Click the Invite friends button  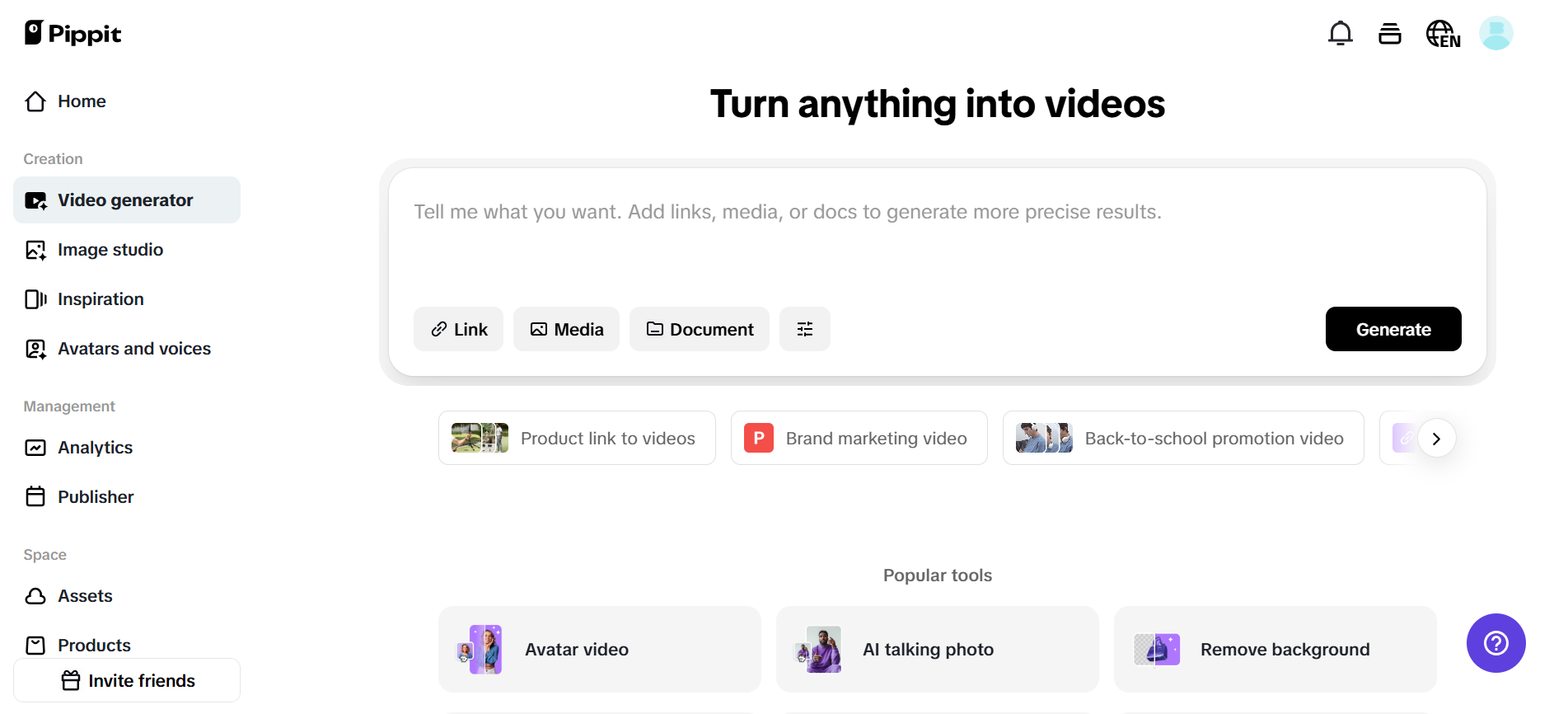127,680
